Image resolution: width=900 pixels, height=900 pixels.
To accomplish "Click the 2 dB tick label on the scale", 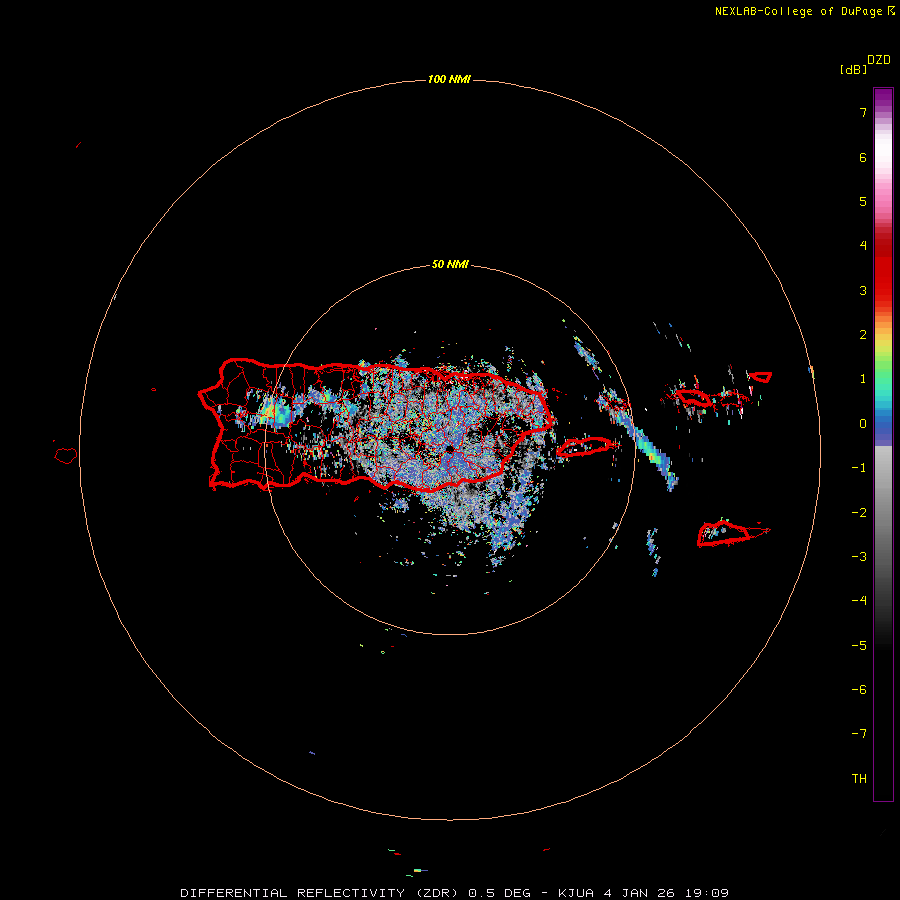I will [863, 335].
